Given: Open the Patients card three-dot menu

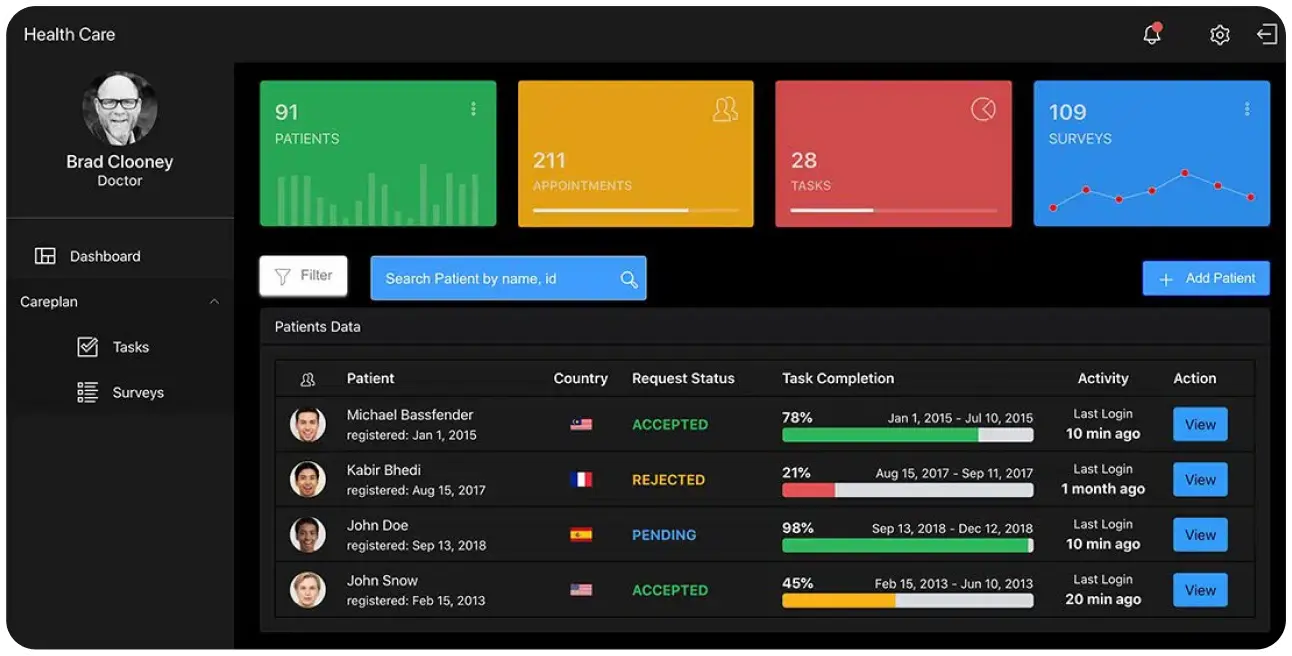Looking at the screenshot, I should tap(473, 109).
